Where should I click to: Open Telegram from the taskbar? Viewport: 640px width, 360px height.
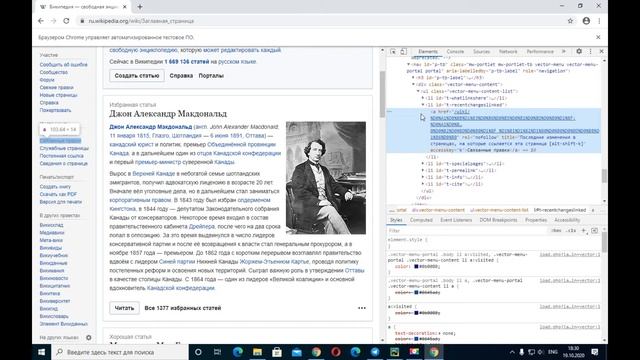pos(375,352)
